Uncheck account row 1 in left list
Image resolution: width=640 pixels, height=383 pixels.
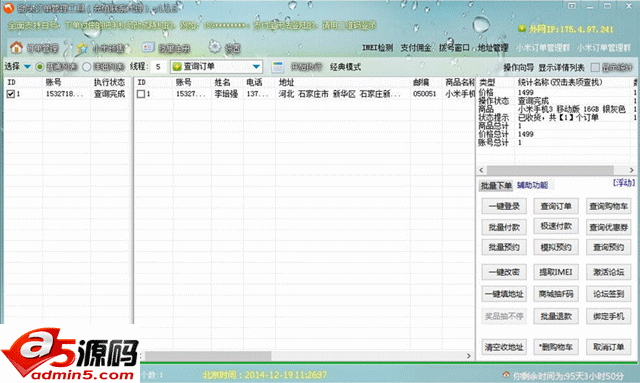point(11,94)
